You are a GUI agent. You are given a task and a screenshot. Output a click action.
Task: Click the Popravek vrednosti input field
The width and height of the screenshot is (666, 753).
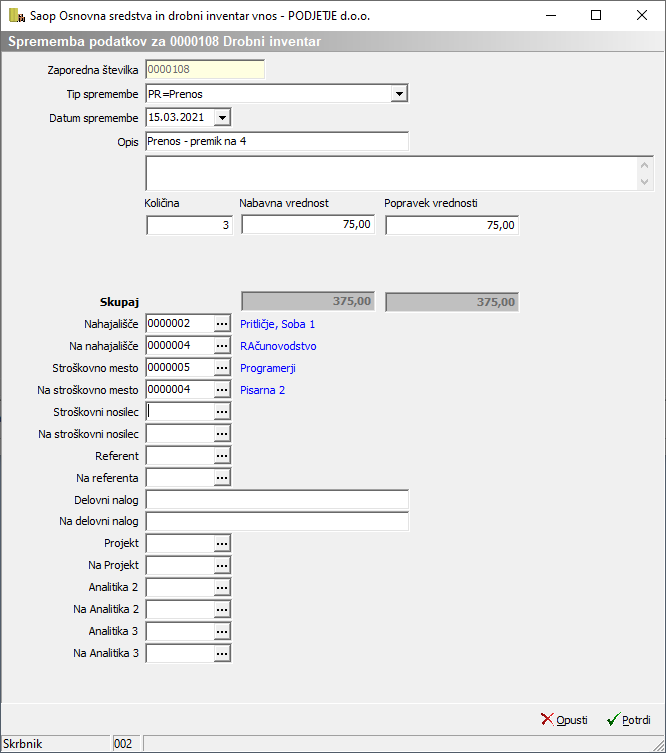tap(452, 225)
